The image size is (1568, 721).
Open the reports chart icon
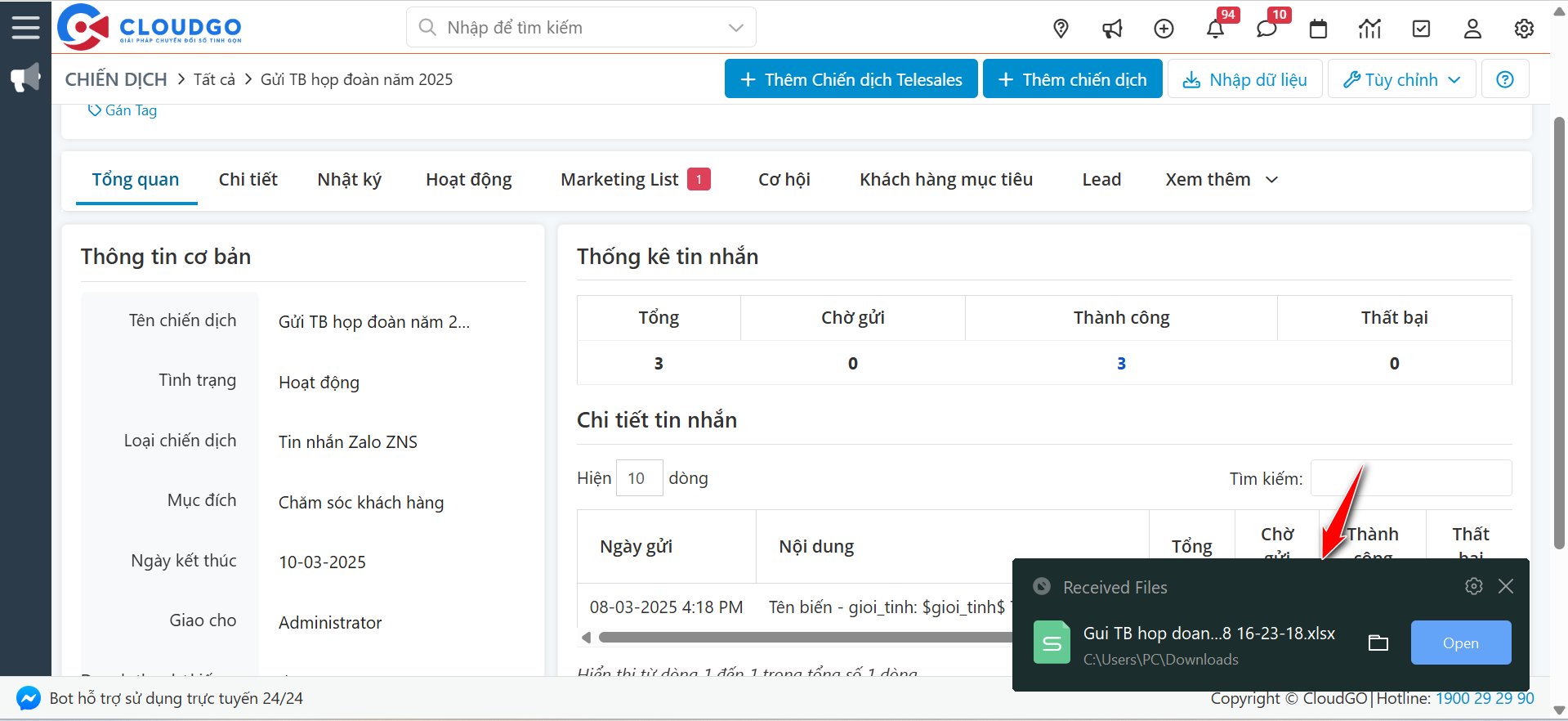click(1369, 29)
